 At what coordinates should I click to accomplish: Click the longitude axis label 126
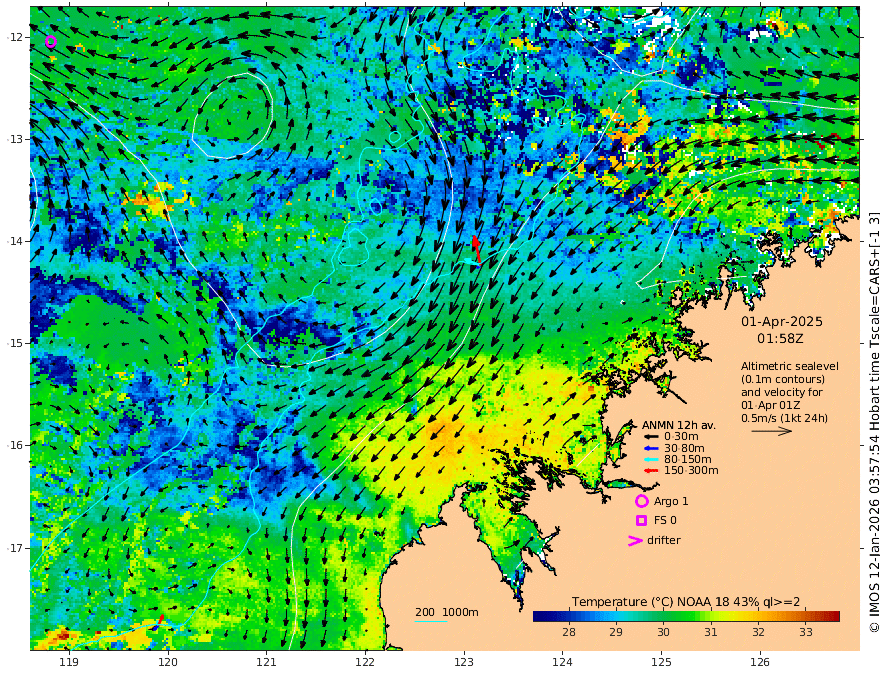(x=760, y=663)
